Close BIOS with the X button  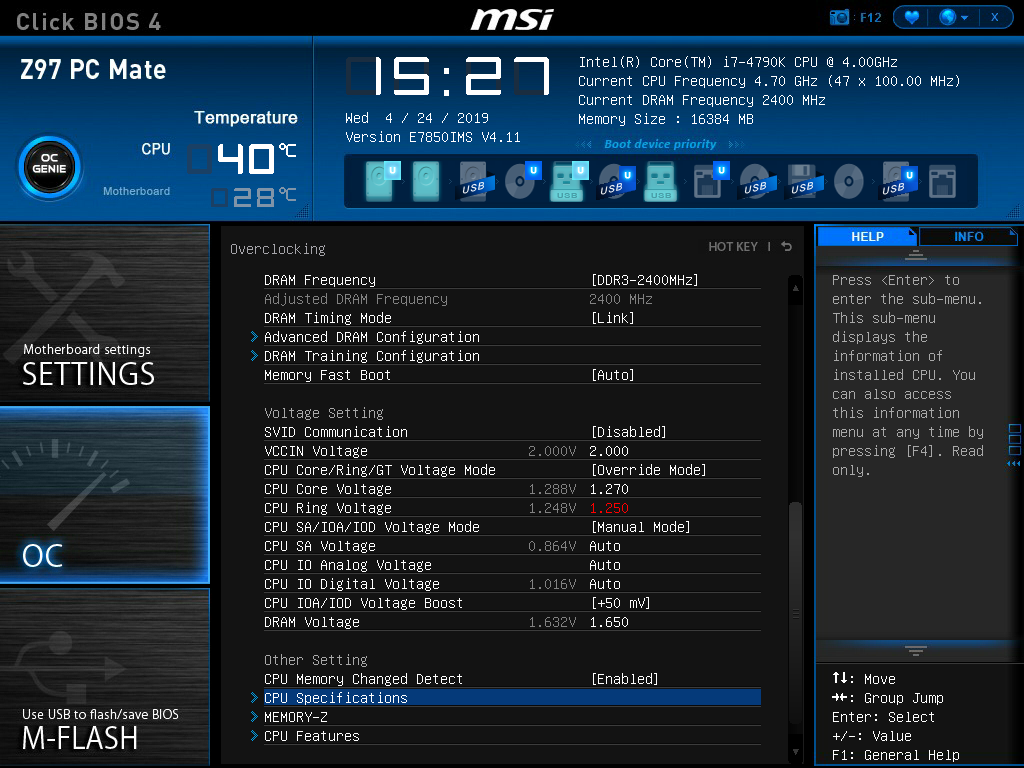coord(995,17)
